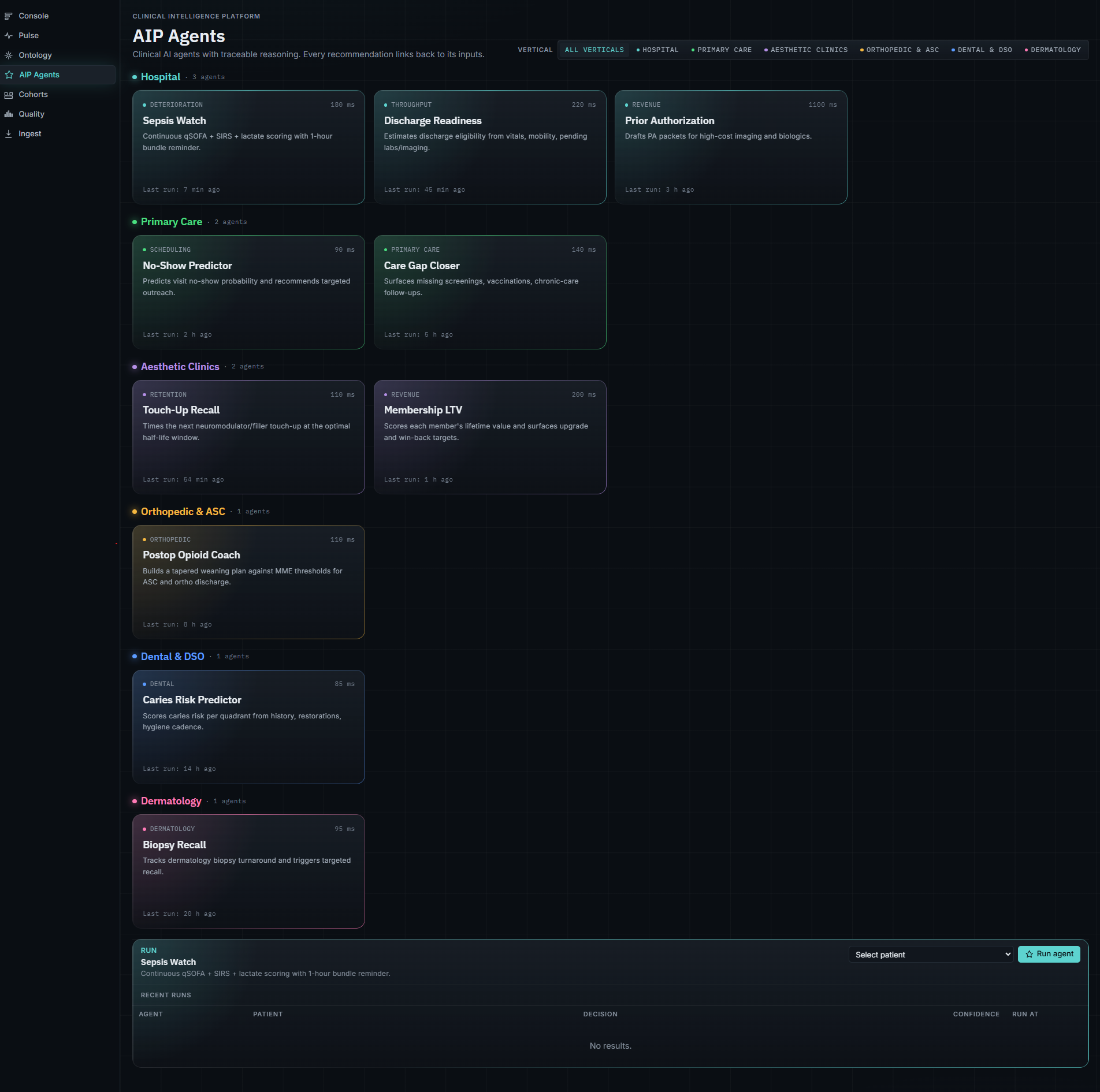Click the Dental & DSO section heading
The height and width of the screenshot is (1092, 1100).
click(173, 657)
